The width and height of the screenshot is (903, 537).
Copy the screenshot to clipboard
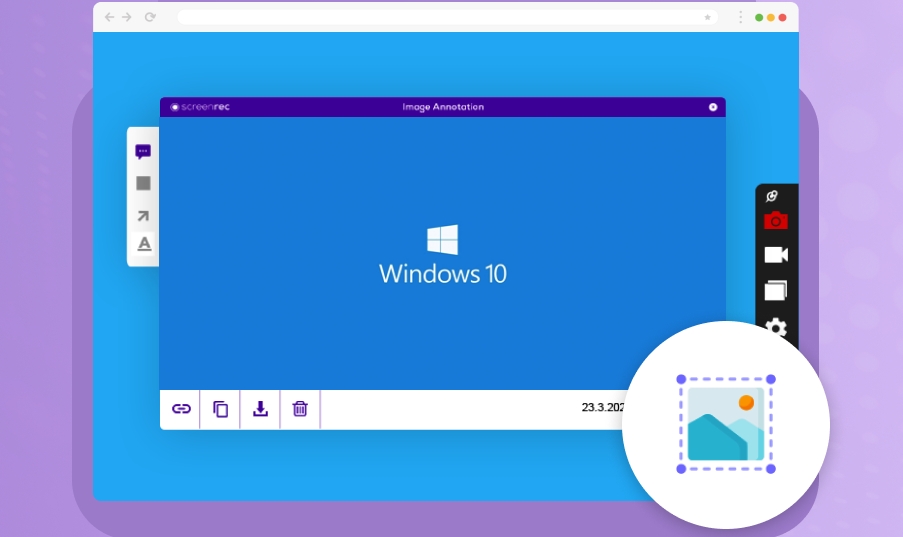221,409
